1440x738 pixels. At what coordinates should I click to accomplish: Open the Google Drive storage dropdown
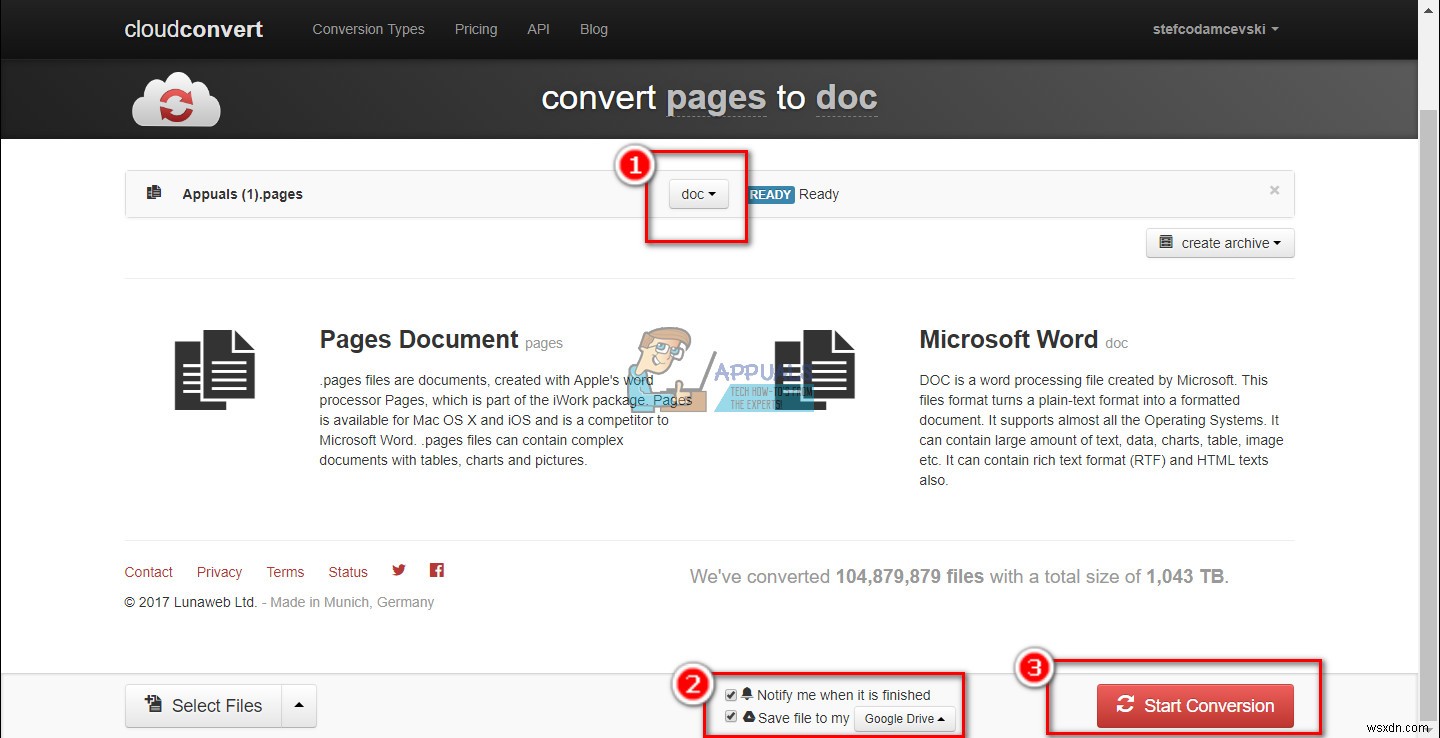[905, 718]
